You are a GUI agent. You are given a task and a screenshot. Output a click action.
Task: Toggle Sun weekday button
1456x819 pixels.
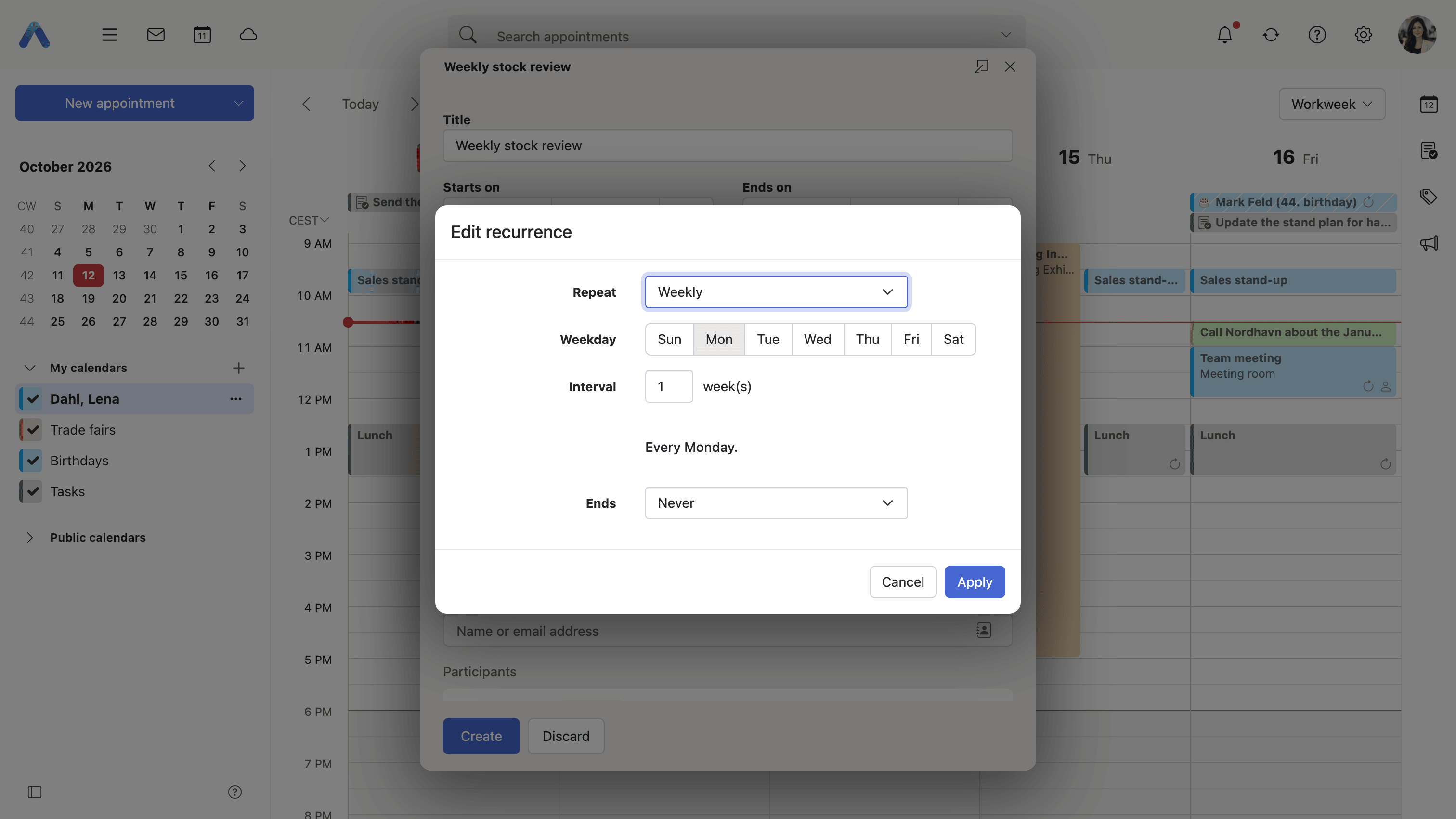(669, 339)
